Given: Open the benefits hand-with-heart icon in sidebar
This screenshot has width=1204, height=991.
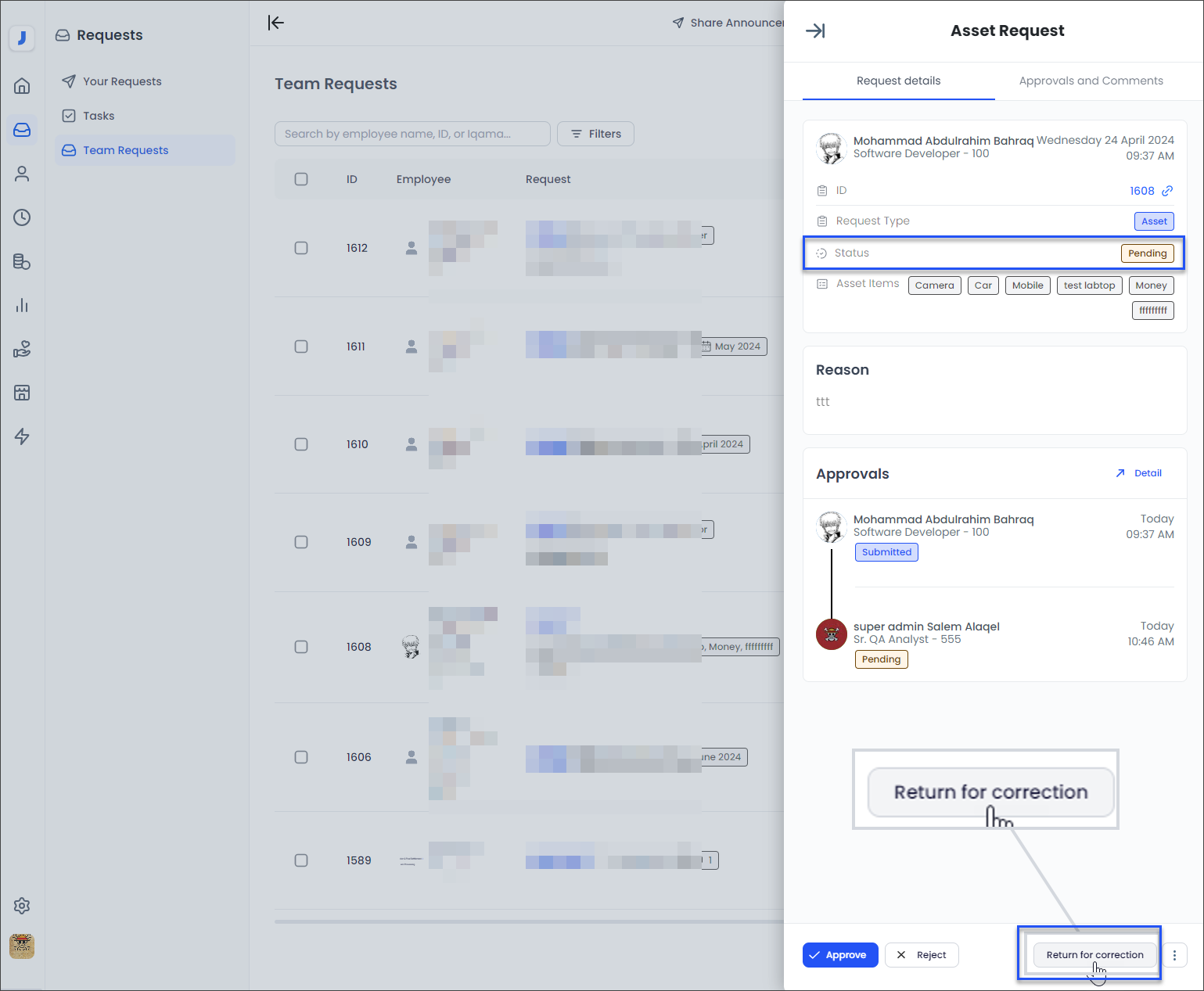Looking at the screenshot, I should (x=21, y=349).
